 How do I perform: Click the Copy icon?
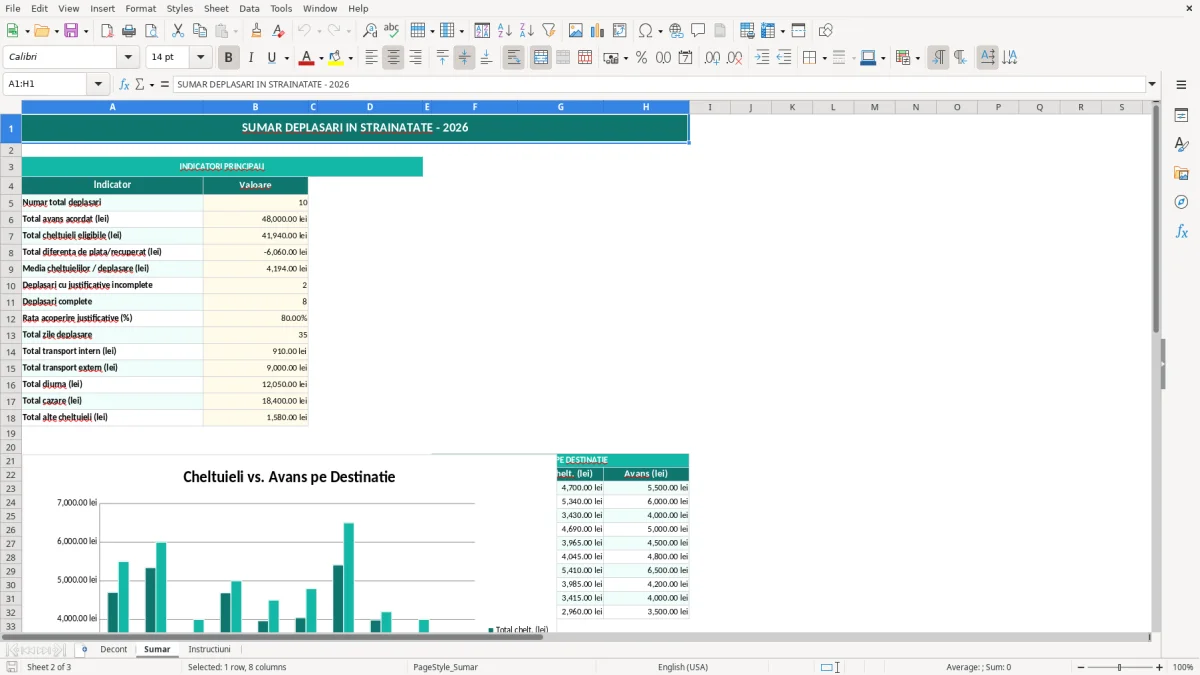pos(199,31)
